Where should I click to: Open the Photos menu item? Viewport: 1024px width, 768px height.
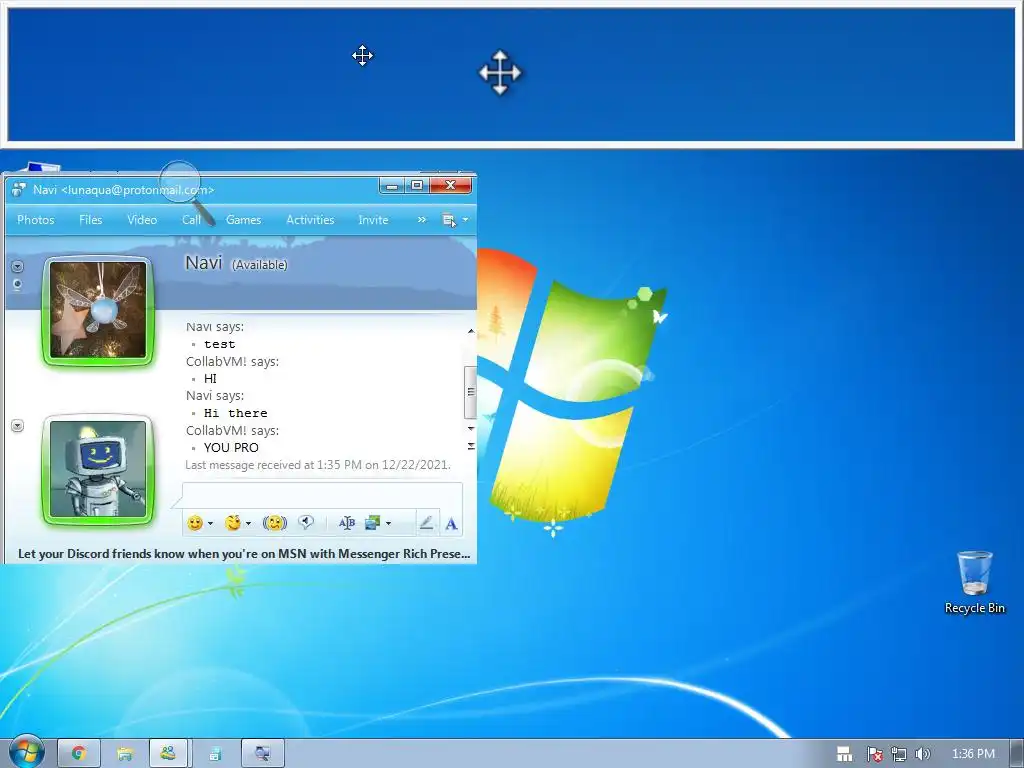36,220
